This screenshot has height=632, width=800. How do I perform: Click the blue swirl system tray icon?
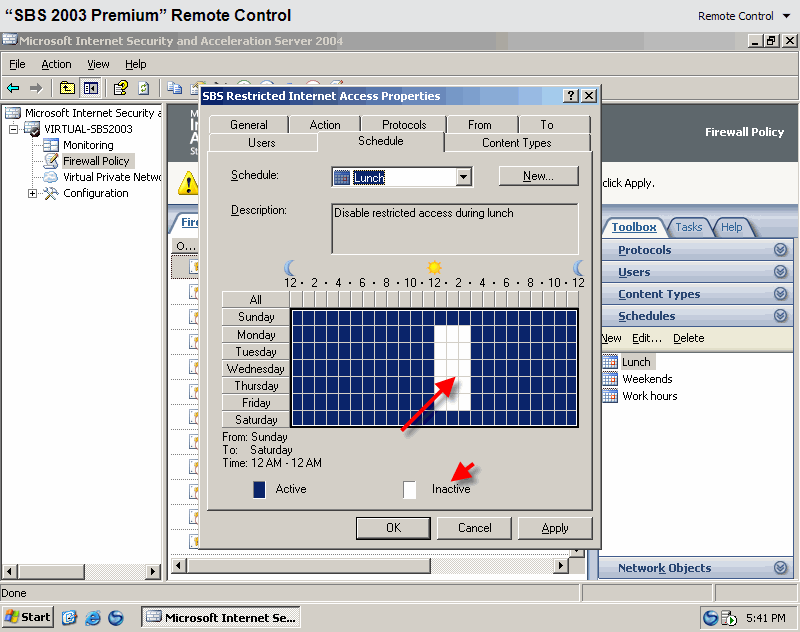(710, 618)
